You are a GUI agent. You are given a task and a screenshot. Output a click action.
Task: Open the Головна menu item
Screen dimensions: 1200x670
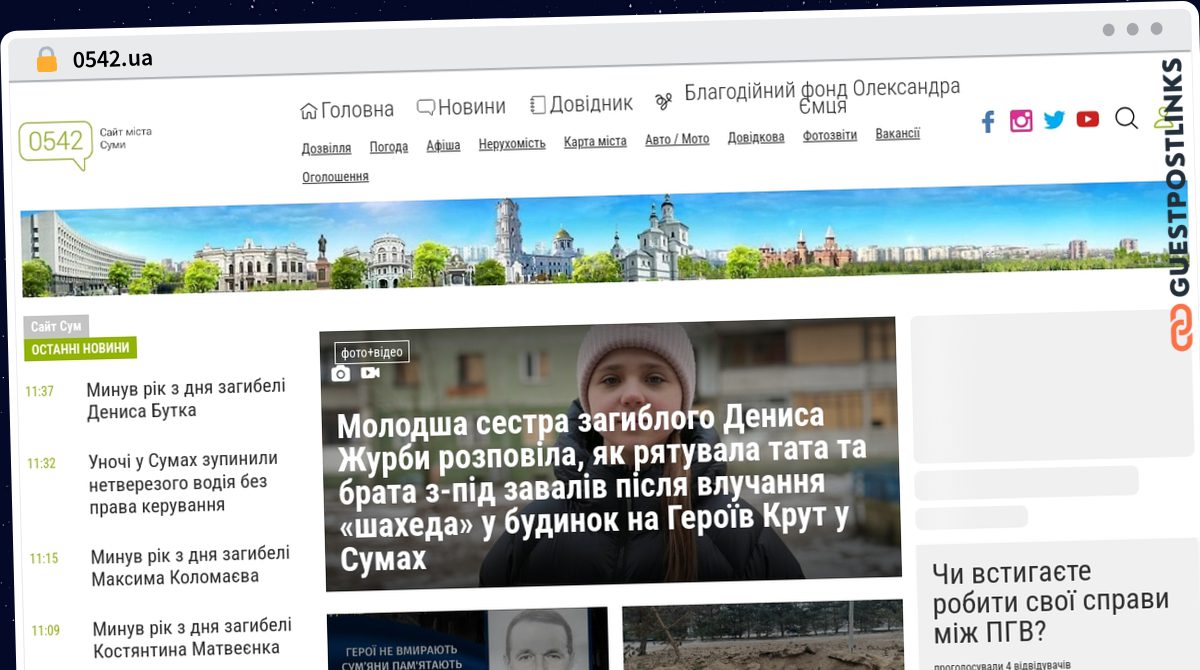(347, 109)
